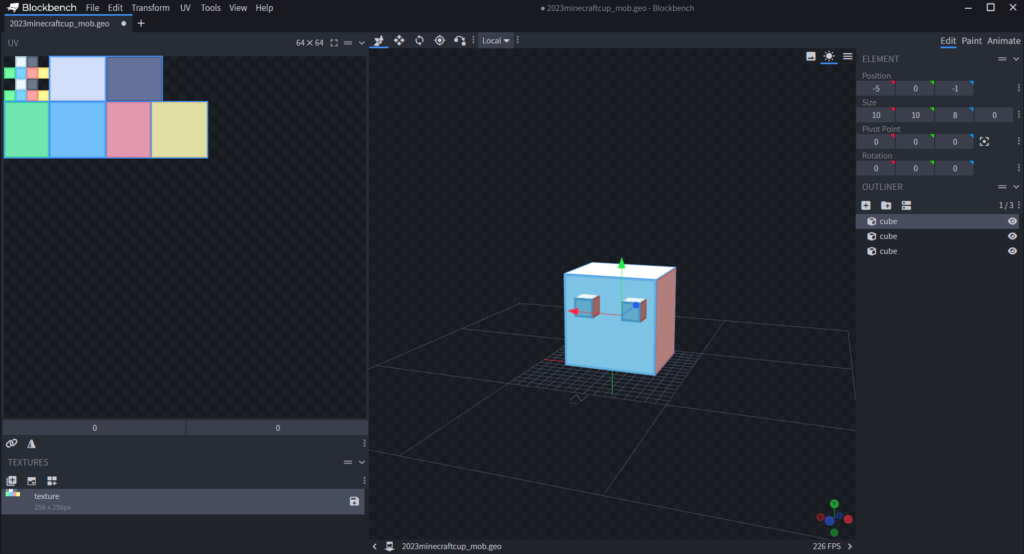Open the Transform menu
The height and width of the screenshot is (554, 1024).
(x=150, y=8)
